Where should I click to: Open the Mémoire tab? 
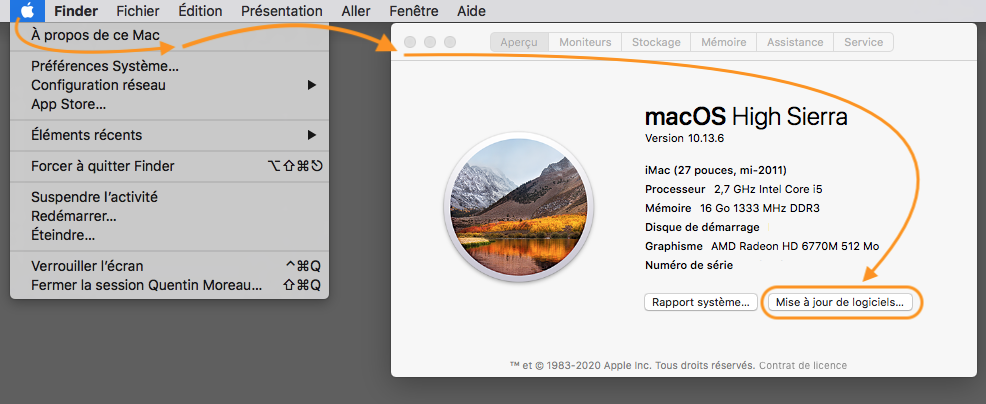[723, 42]
